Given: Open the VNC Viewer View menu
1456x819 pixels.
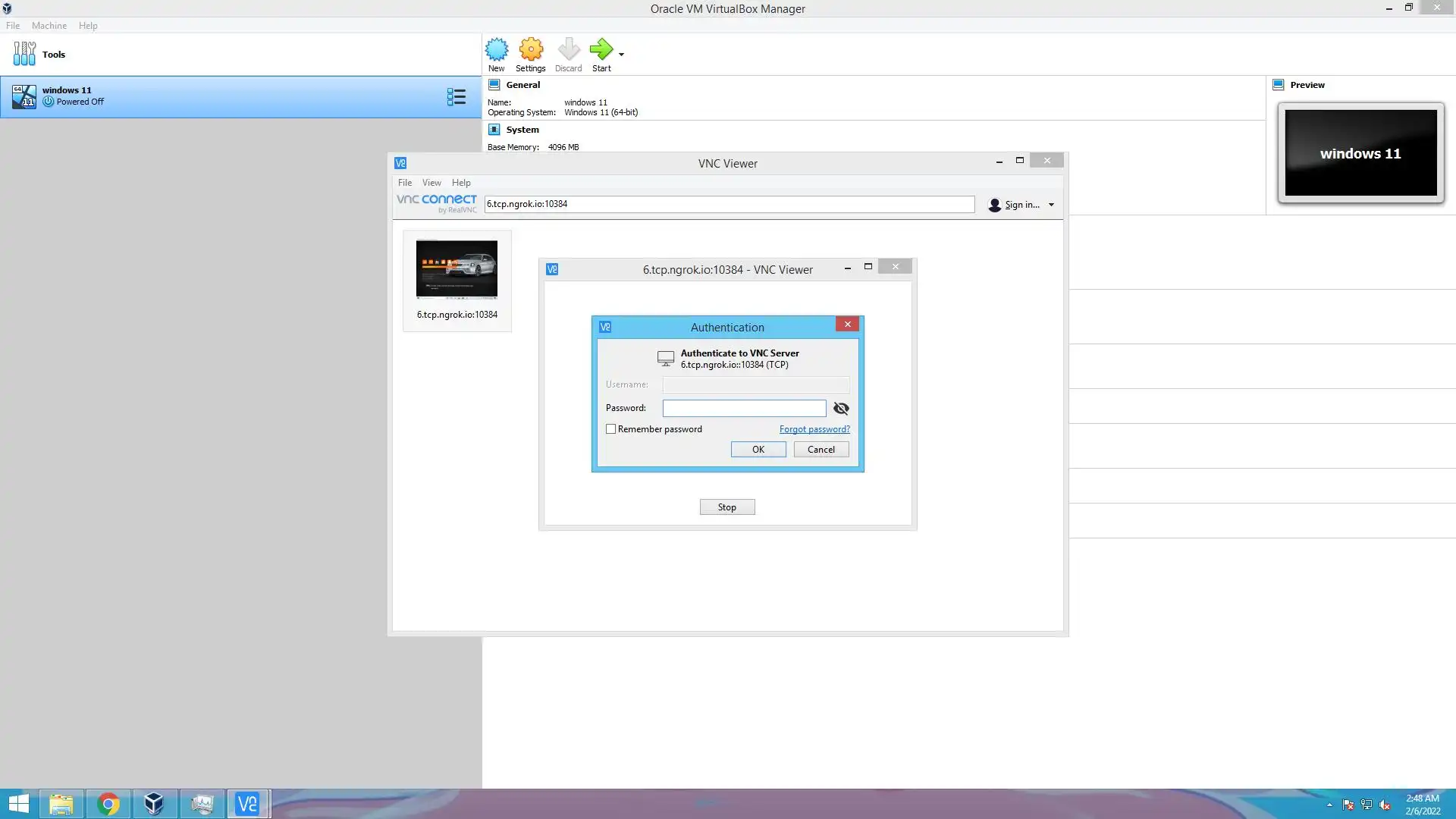Looking at the screenshot, I should click(x=431, y=183).
